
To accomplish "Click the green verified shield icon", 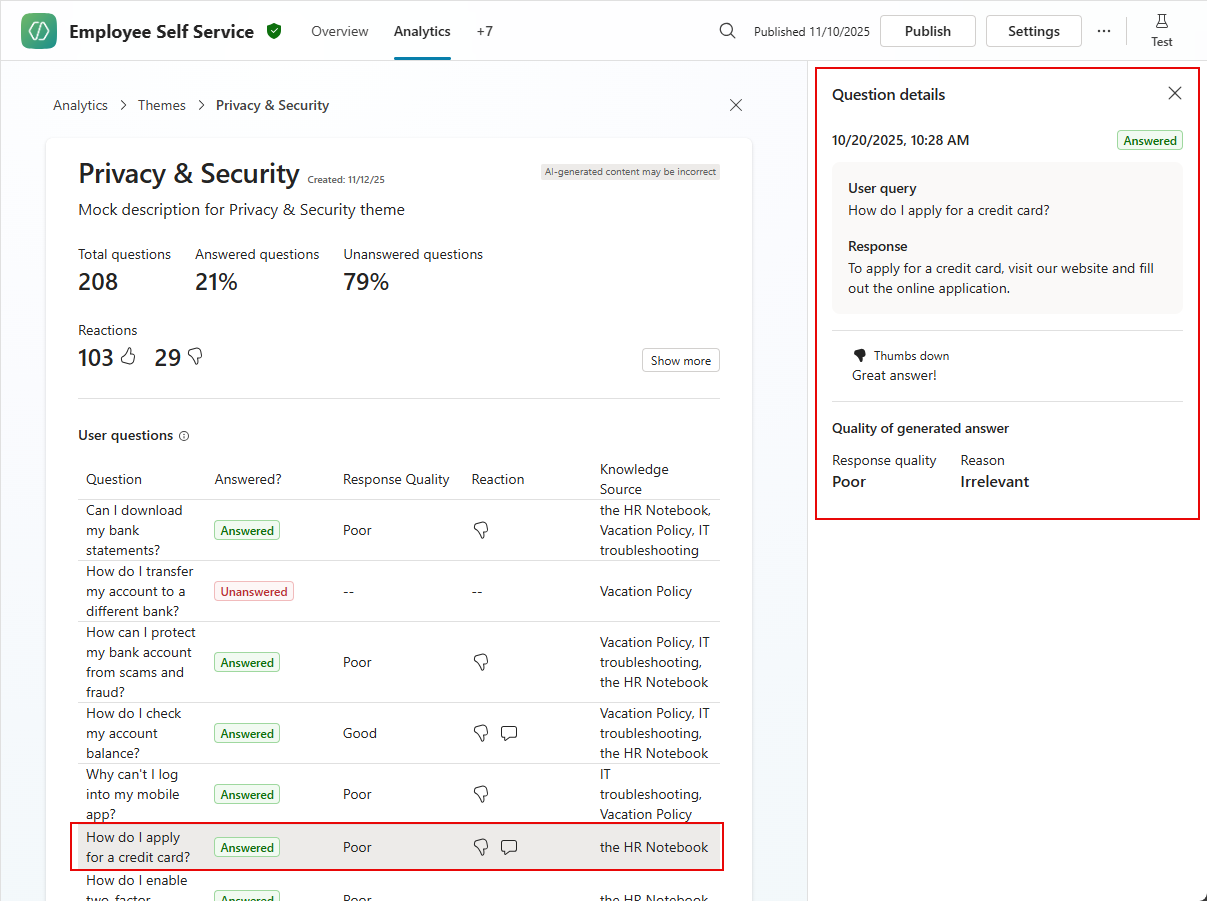I will click(x=274, y=31).
